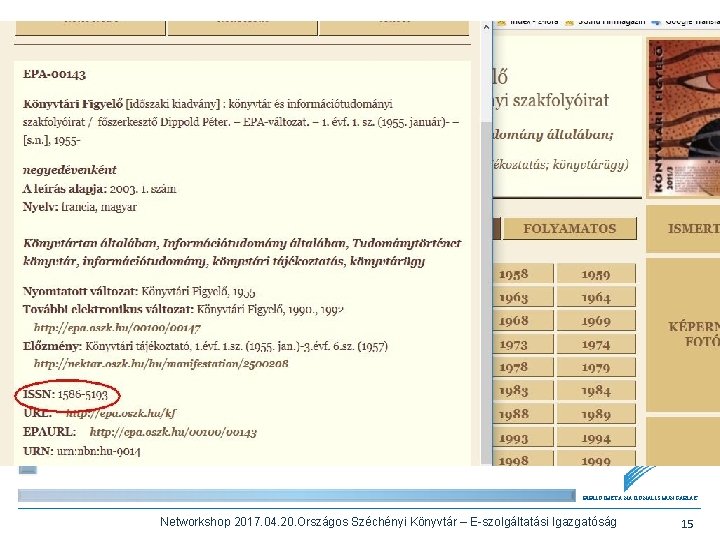Choose the 1974 volume
Screen dimensions: 720x540
tap(596, 344)
